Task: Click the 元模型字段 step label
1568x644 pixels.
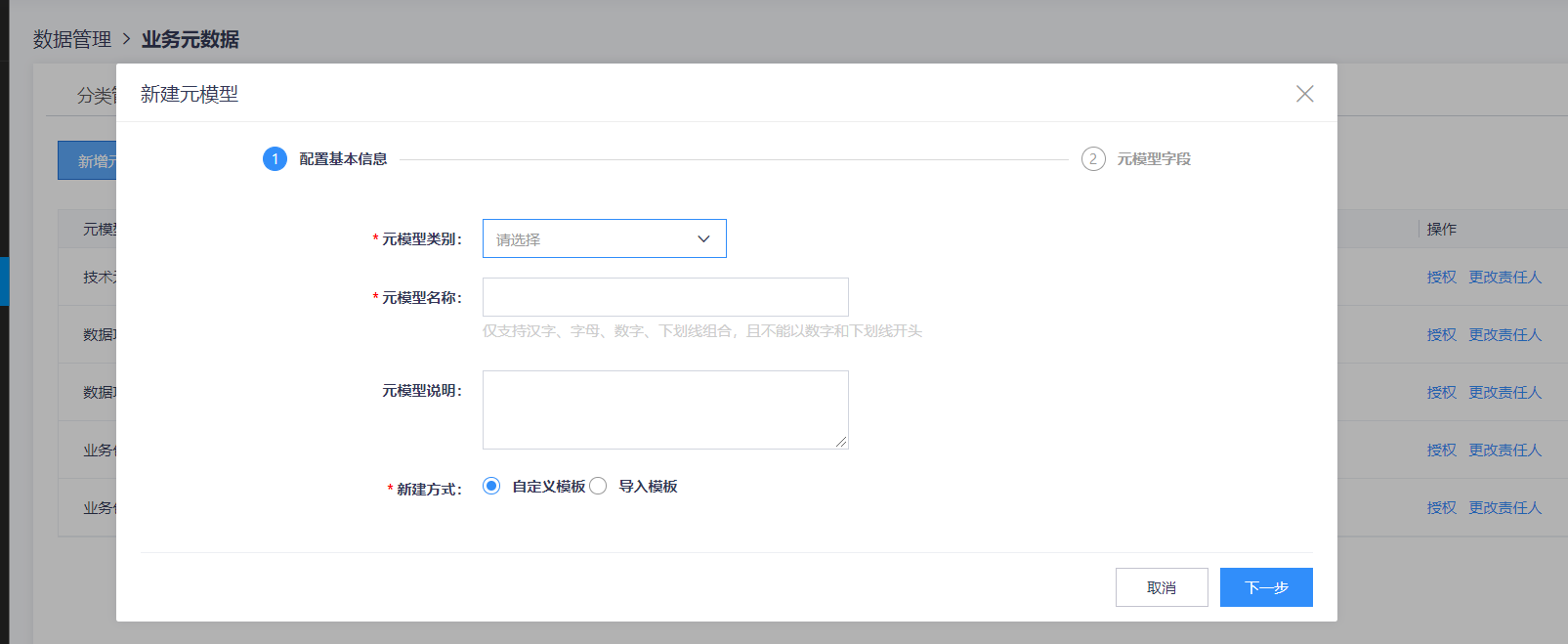Action: point(1154,158)
